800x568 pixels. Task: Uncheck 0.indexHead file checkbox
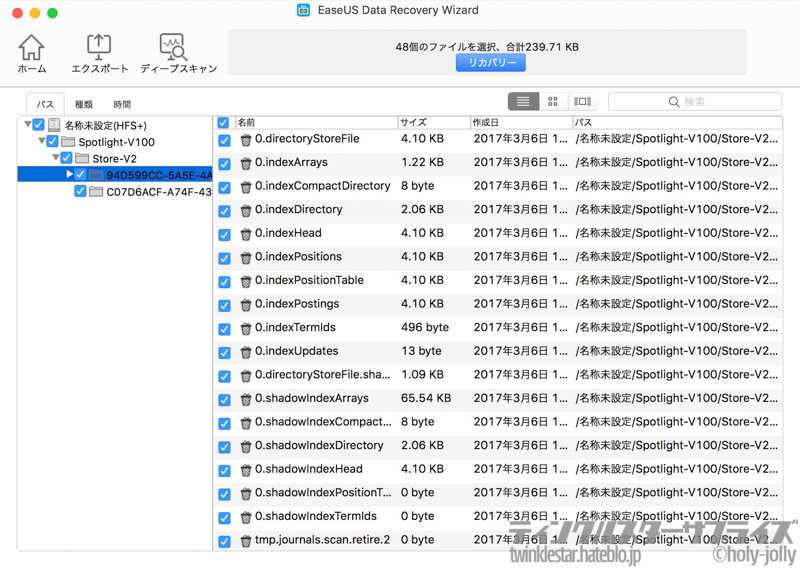224,235
